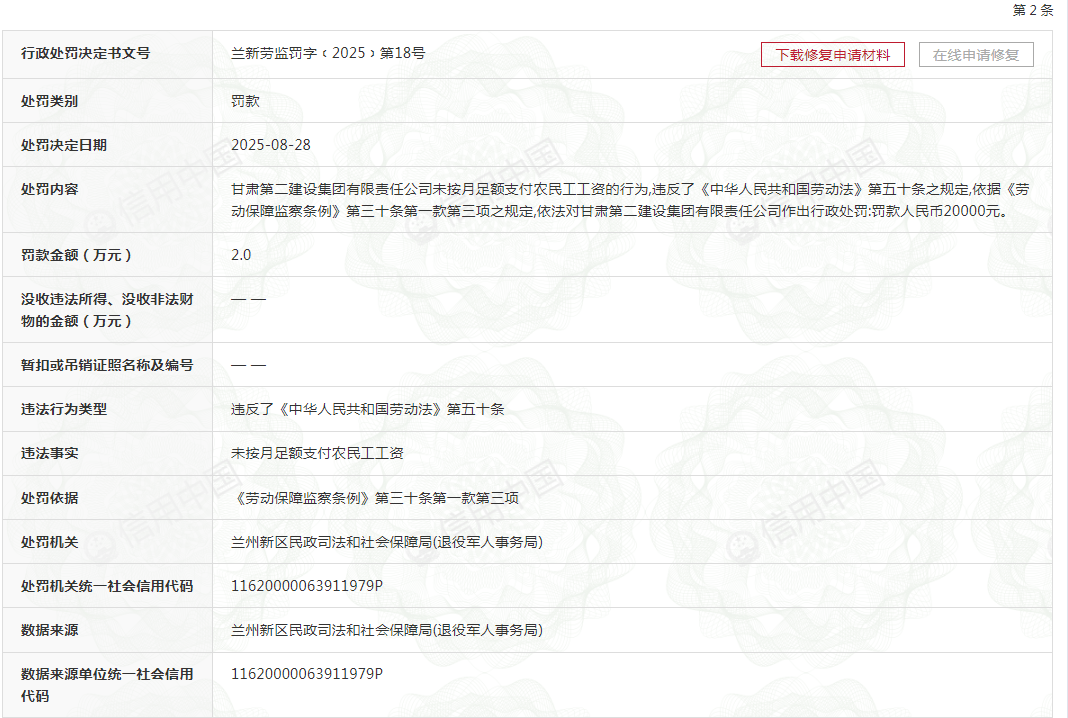This screenshot has height=718, width=1068.
Task: Click the 罚款金额（万元） row label
Action: click(x=77, y=255)
